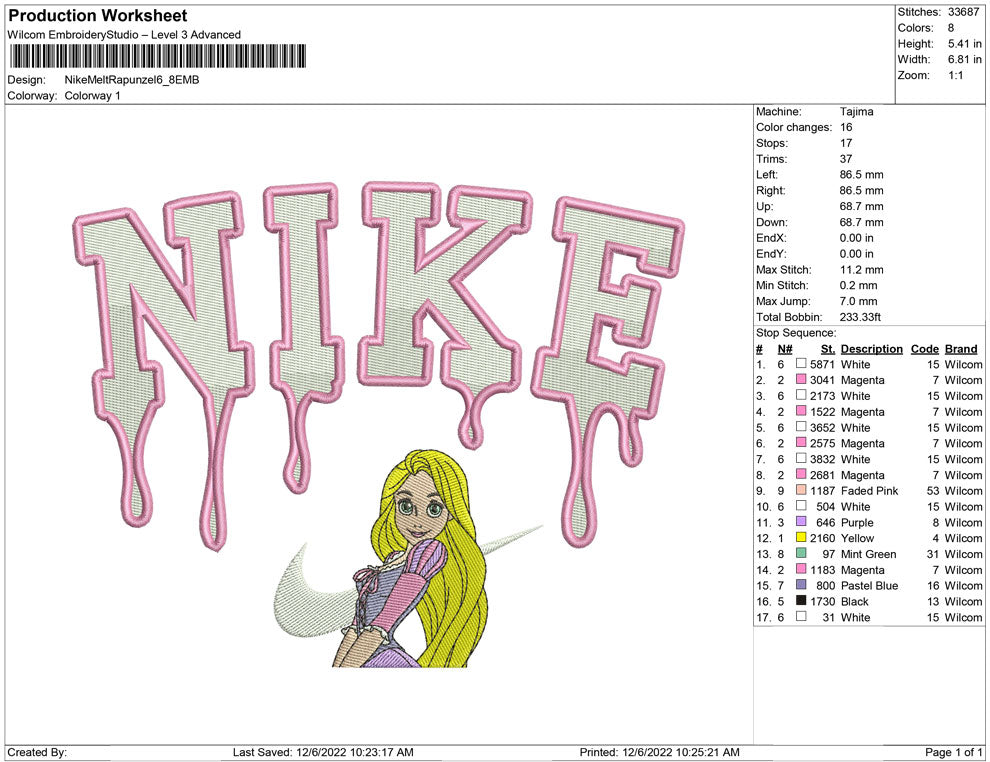The width and height of the screenshot is (990, 762).
Task: Click the Up value 68.7 mm
Action: [861, 206]
